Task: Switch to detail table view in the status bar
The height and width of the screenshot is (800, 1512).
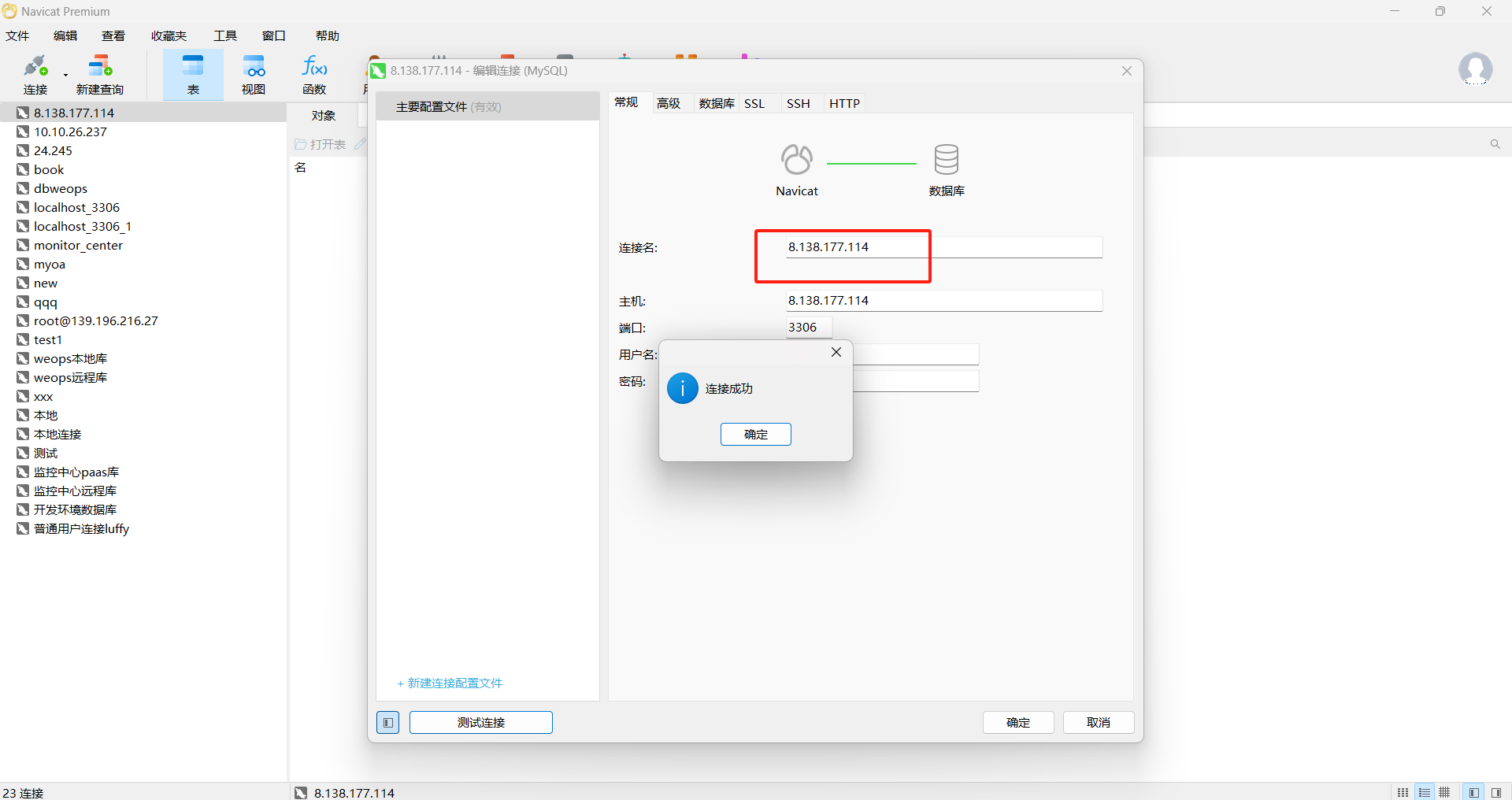Action: coord(1444,792)
